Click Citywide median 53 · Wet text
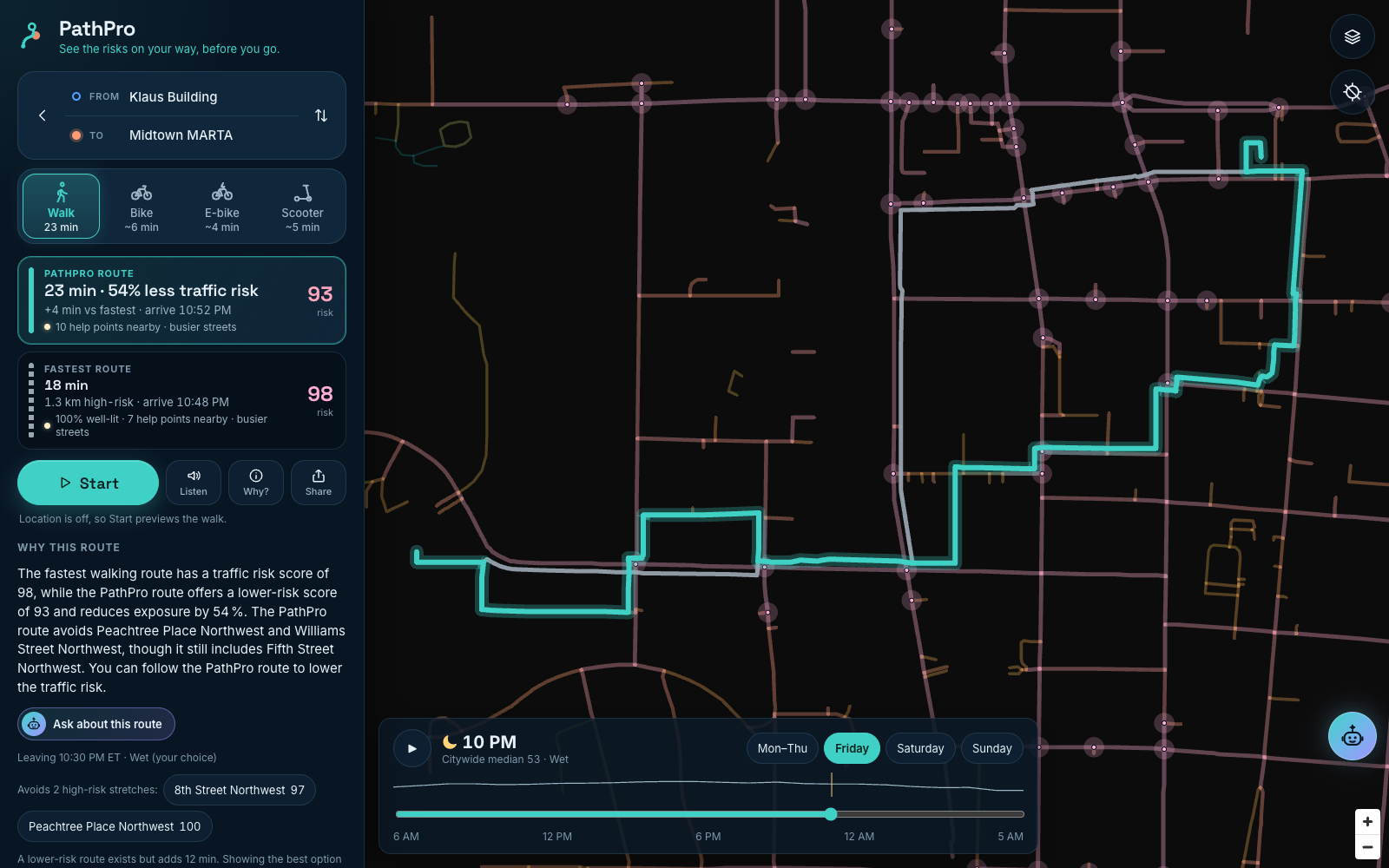This screenshot has height=868, width=1389. (505, 759)
